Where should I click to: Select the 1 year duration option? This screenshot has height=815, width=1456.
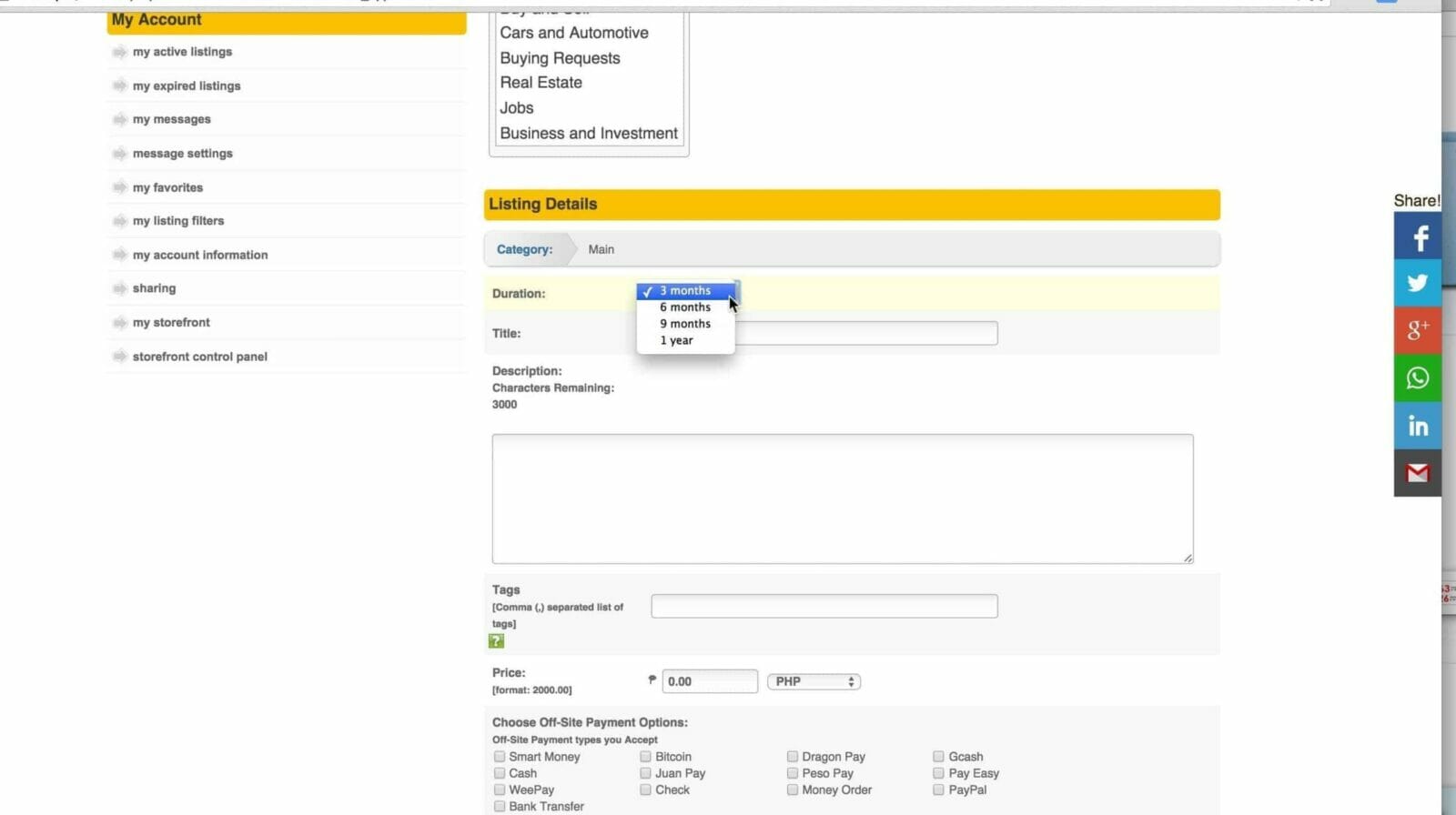(676, 340)
